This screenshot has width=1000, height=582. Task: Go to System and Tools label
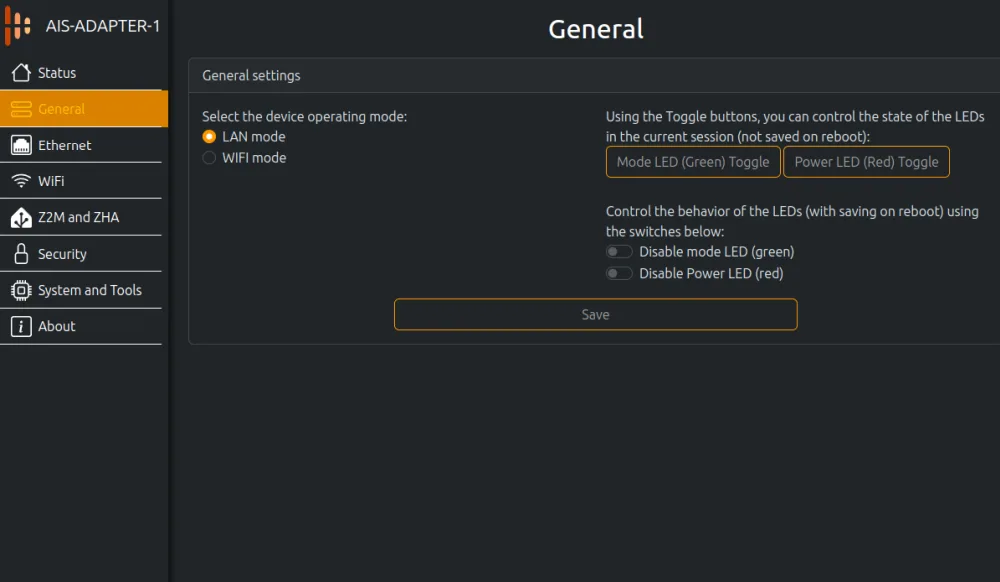(90, 290)
